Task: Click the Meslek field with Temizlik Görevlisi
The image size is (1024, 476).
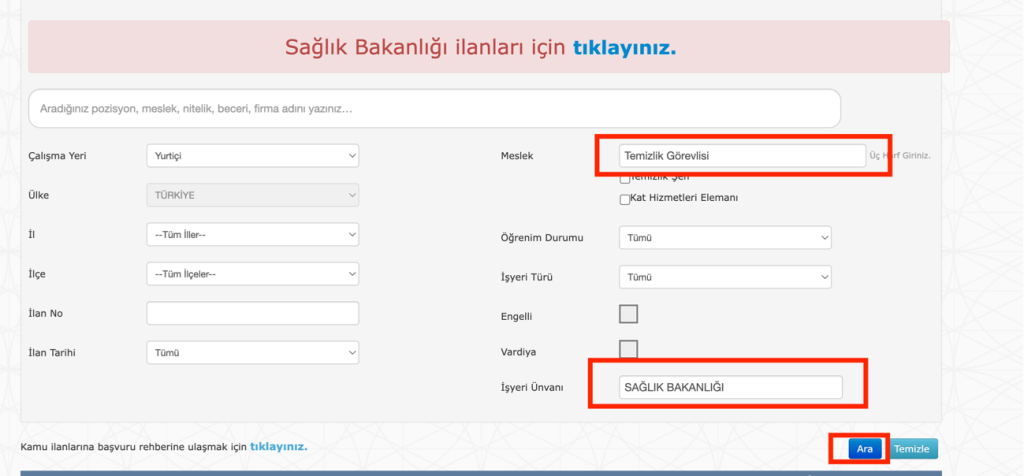Action: (741, 156)
